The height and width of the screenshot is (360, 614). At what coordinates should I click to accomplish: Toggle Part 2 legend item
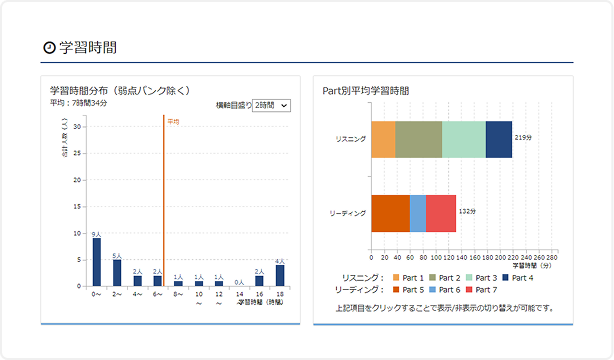pos(445,278)
